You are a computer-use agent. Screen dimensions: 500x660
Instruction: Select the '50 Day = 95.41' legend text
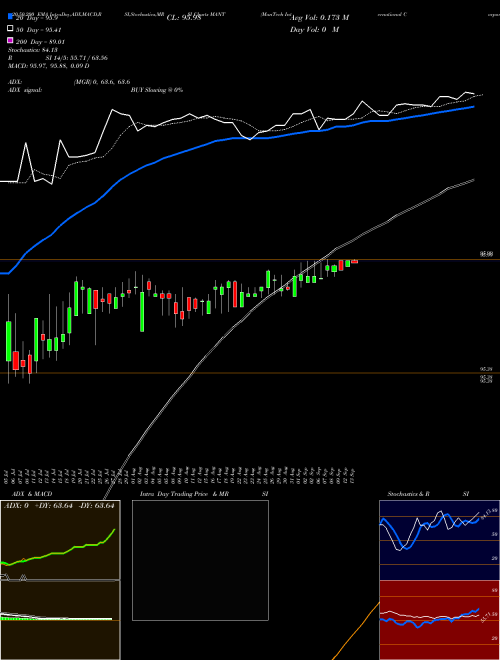38,30
